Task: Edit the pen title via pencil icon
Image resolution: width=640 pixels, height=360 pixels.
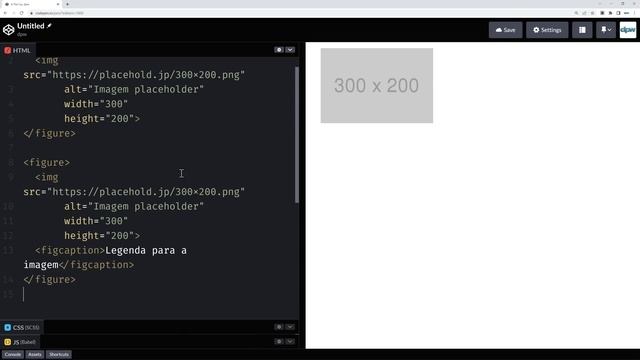Action: tap(49, 26)
